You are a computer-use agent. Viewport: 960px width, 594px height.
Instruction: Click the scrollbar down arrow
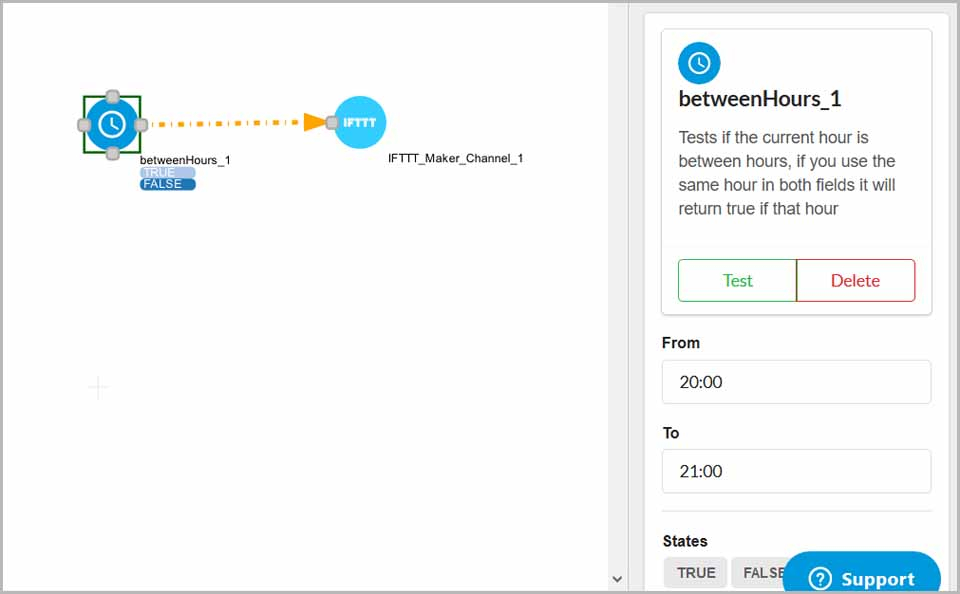click(x=617, y=579)
